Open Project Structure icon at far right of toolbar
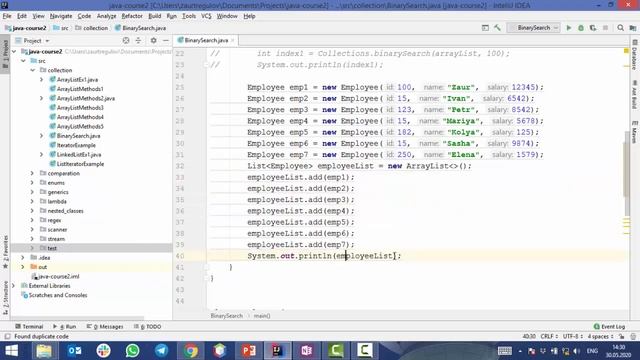Screen dimensions: 640x360 633,28
